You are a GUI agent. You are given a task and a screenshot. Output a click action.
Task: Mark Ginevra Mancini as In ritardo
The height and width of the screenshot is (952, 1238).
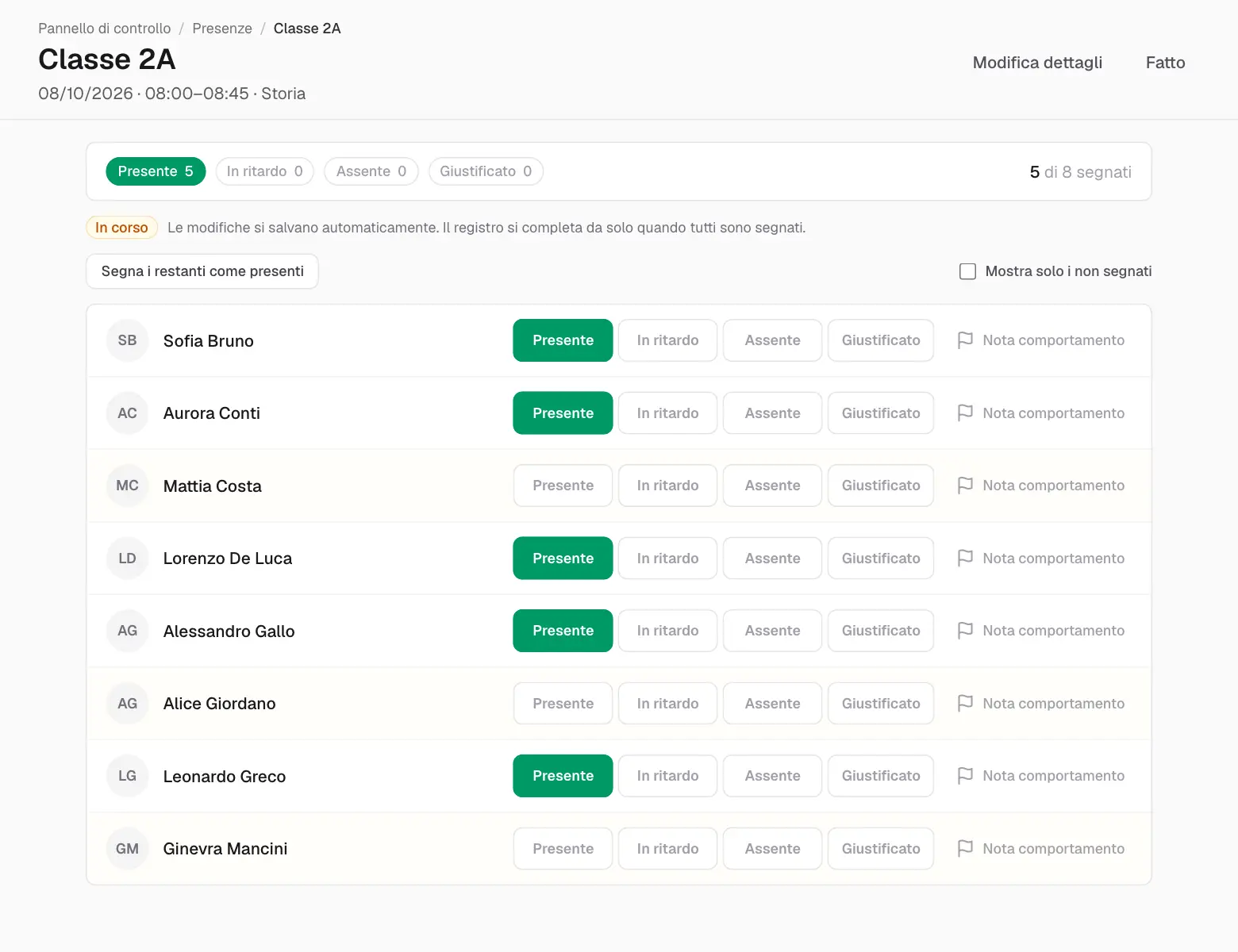pyautogui.click(x=667, y=849)
